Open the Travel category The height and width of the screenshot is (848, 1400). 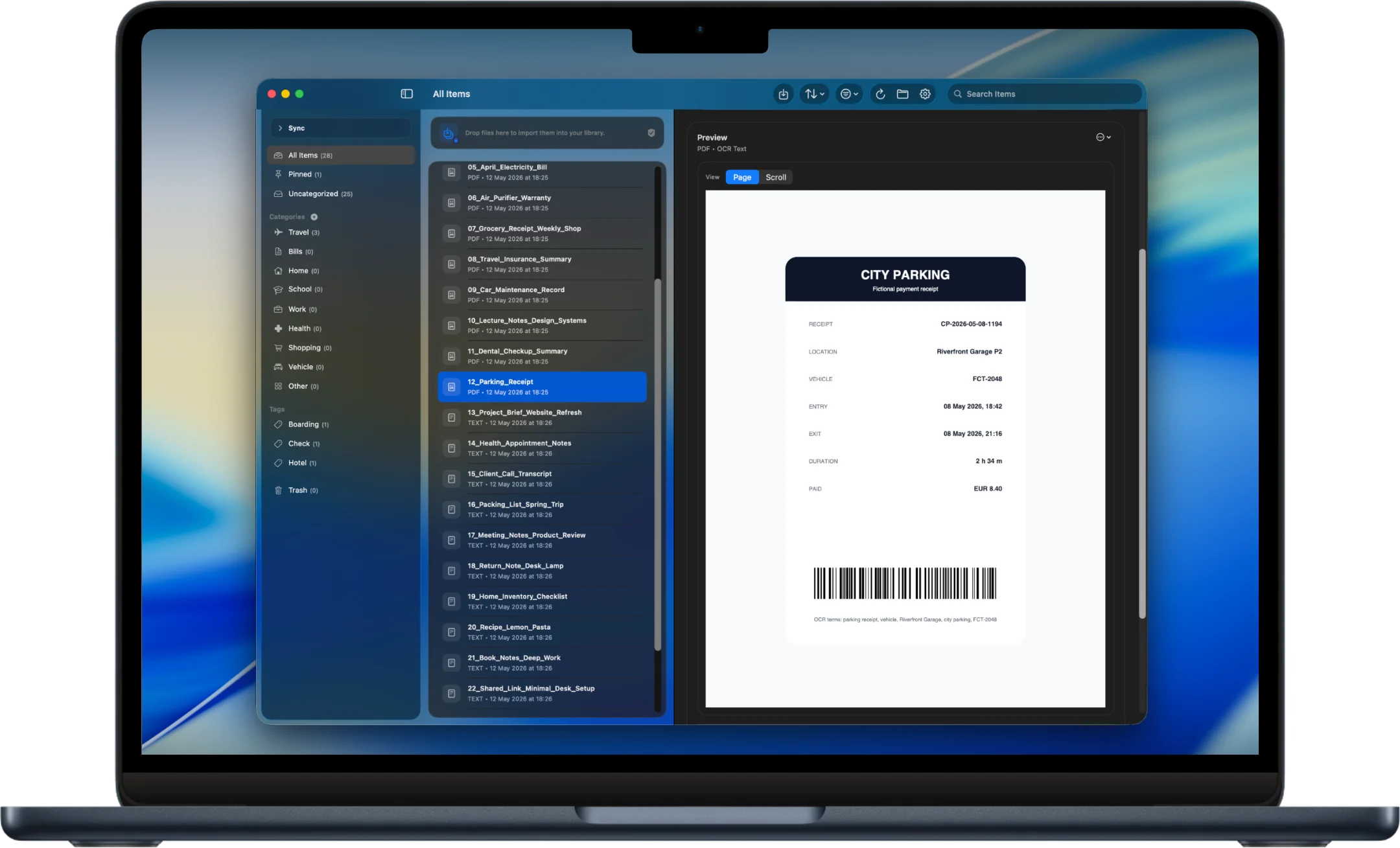coord(341,233)
